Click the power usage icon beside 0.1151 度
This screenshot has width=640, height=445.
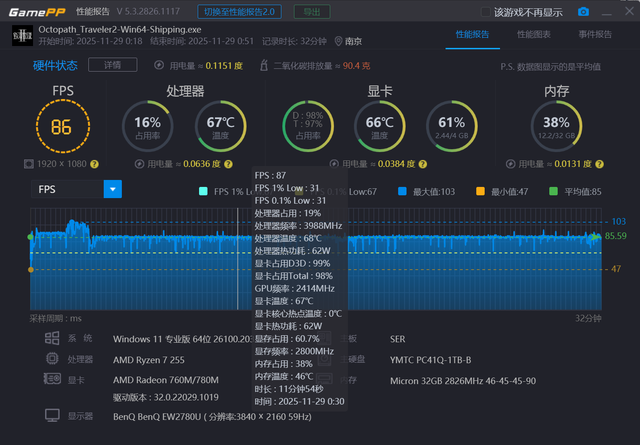[x=159, y=65]
